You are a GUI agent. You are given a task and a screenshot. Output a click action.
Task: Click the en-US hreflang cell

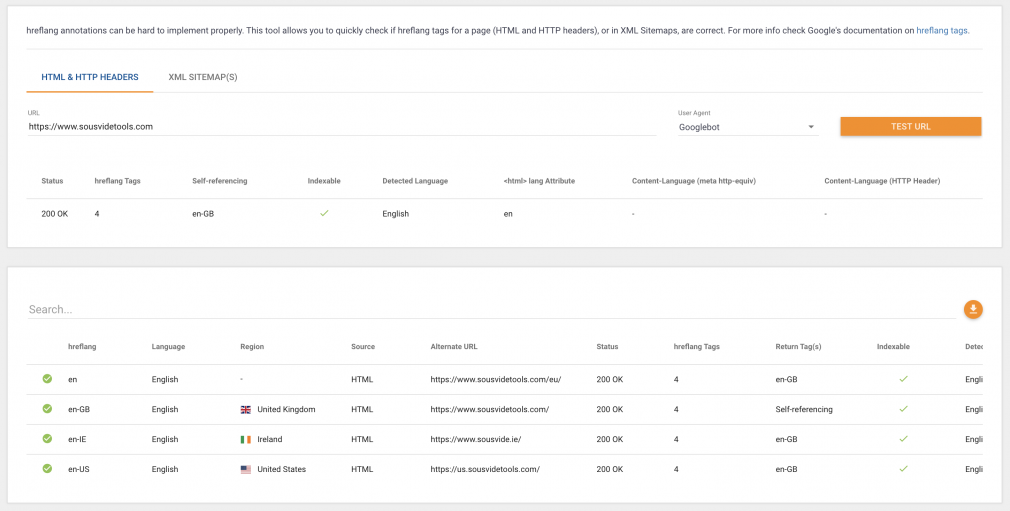click(x=79, y=469)
